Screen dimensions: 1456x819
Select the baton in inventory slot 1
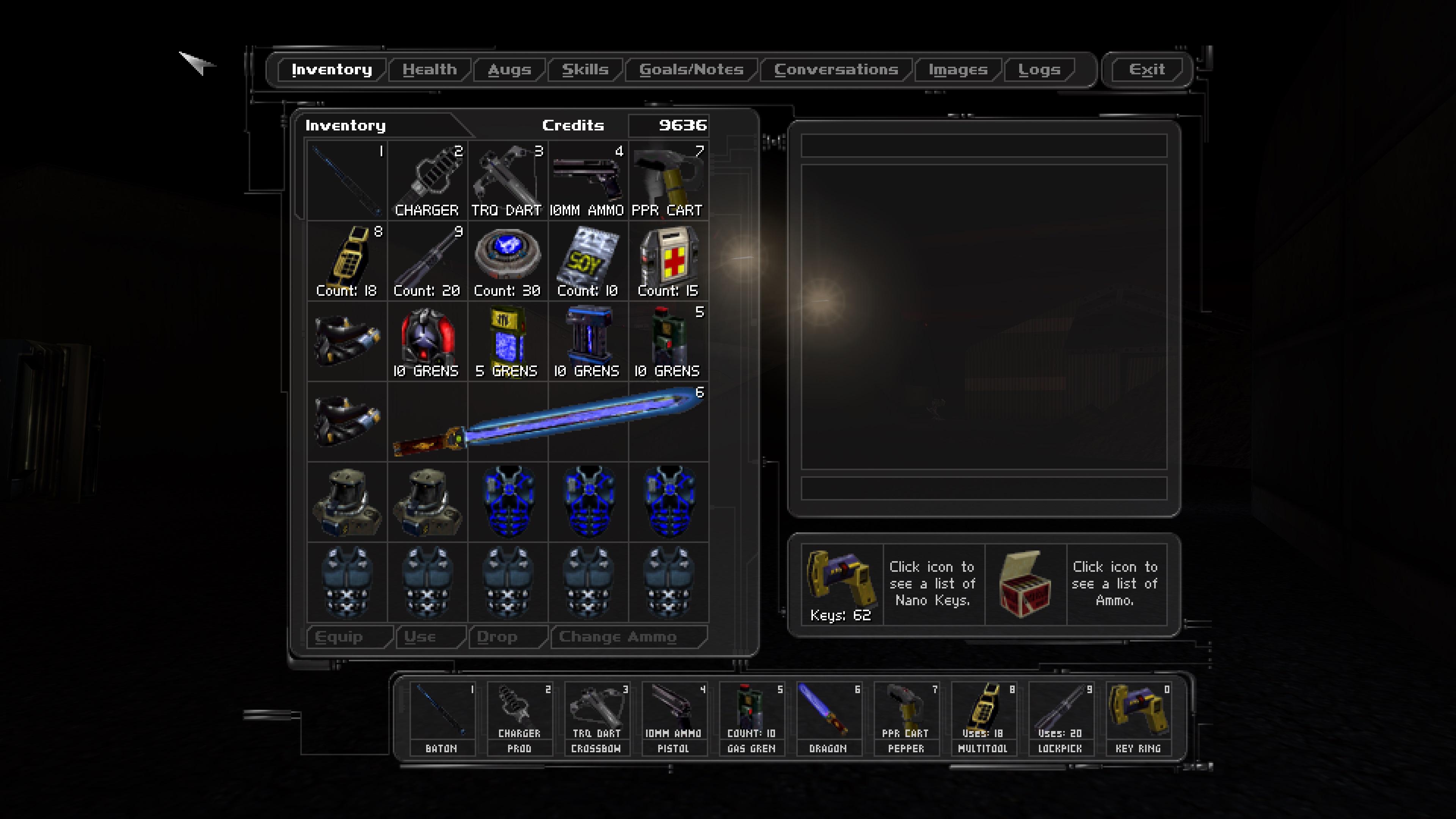point(347,180)
